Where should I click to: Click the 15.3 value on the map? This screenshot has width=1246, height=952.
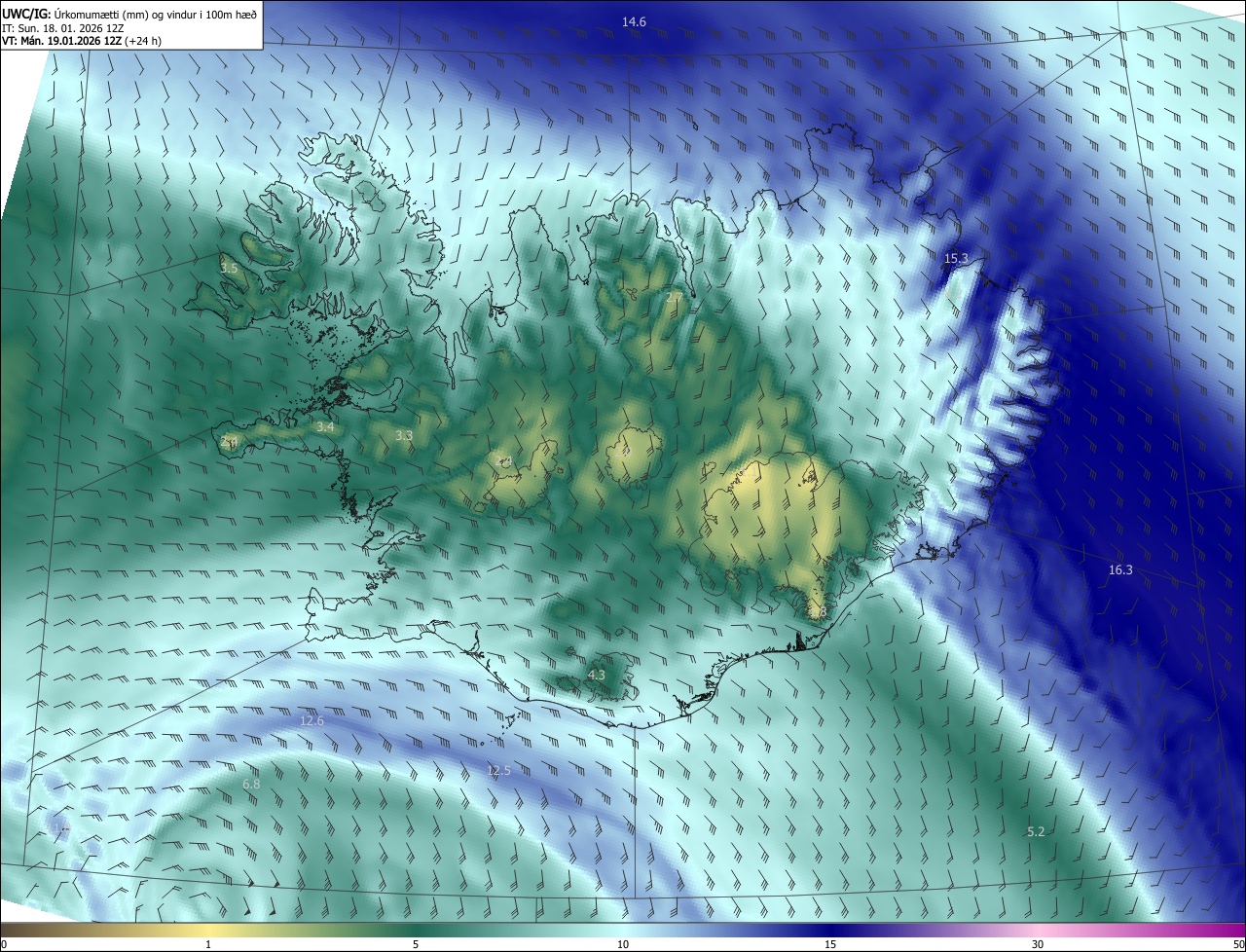[x=957, y=258]
